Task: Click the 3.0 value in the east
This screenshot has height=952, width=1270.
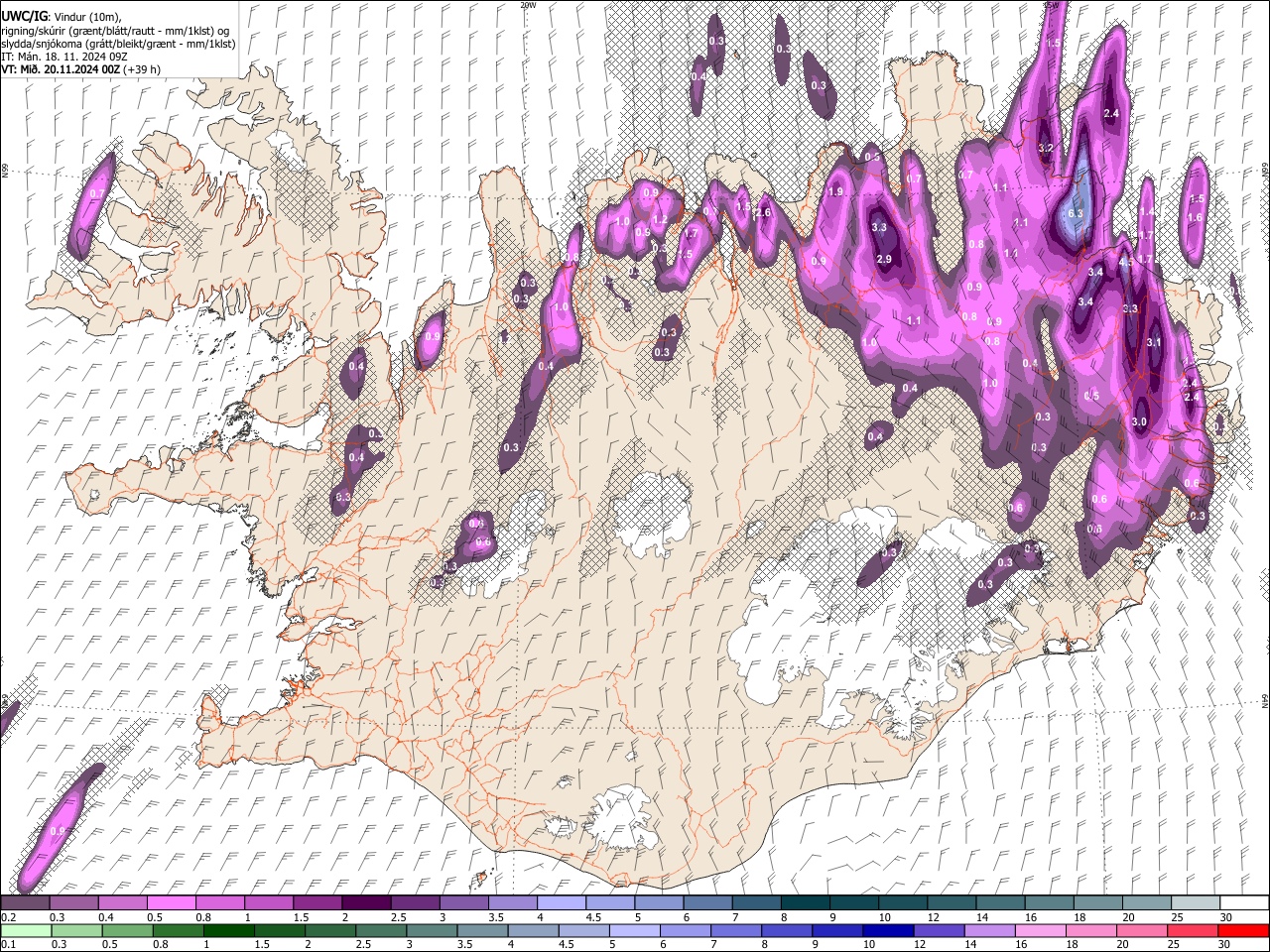Action: (x=1139, y=421)
